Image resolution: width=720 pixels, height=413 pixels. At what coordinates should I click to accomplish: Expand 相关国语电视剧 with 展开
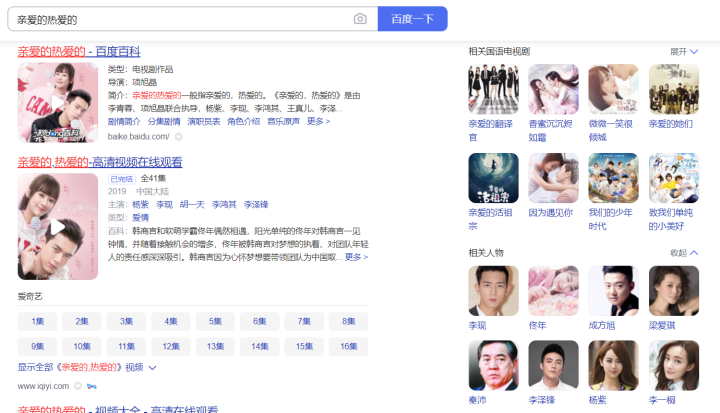[x=684, y=51]
